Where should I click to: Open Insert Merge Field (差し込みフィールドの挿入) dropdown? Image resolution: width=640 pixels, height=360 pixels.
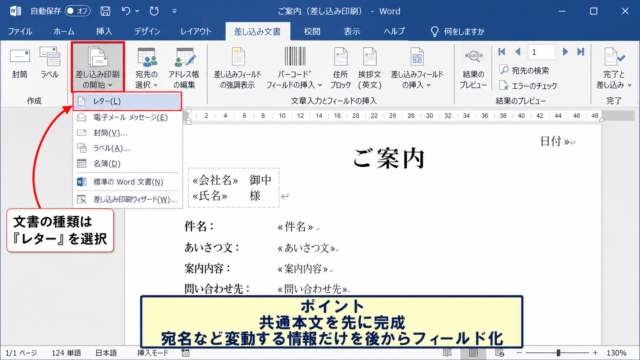coord(417,68)
